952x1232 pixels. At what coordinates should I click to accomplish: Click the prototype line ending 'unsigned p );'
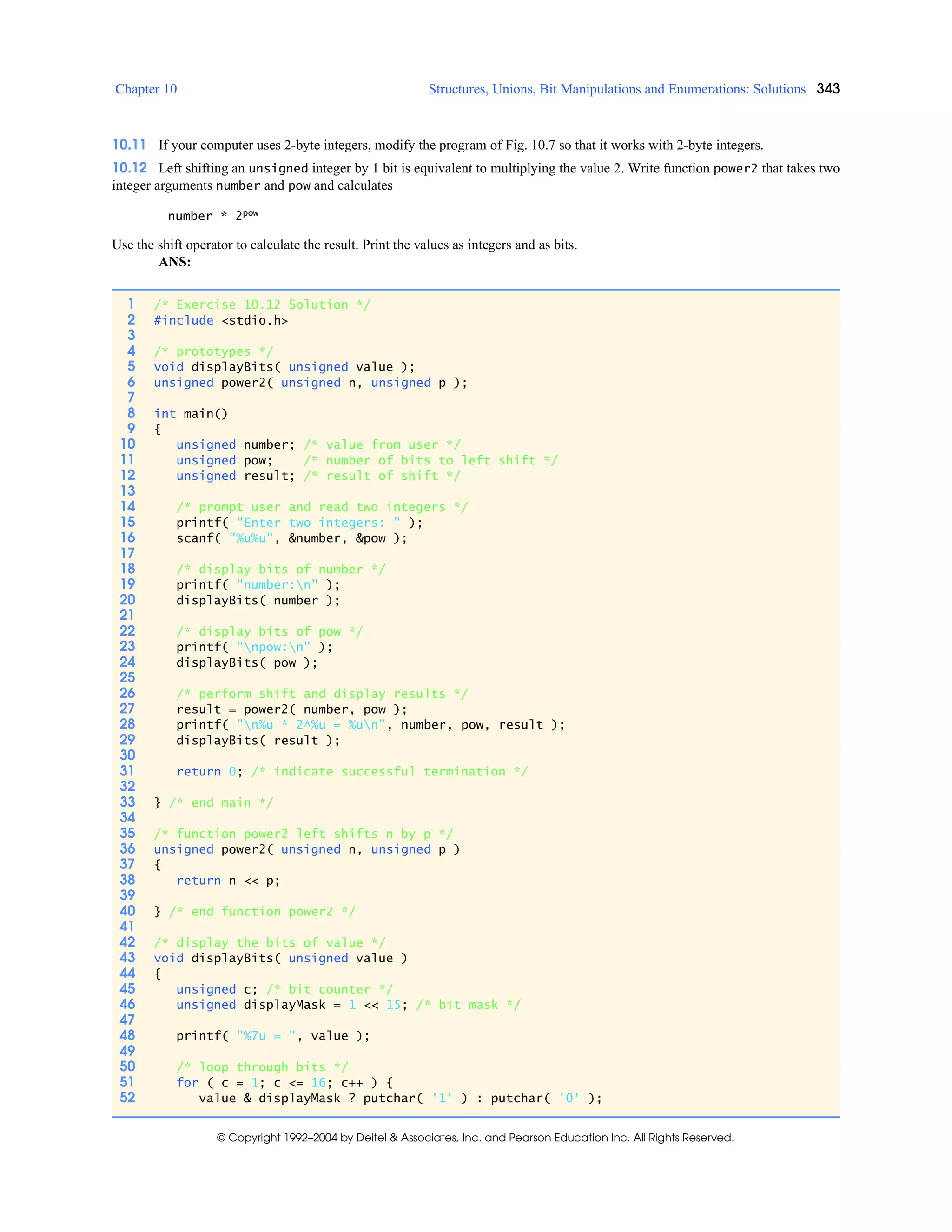311,383
